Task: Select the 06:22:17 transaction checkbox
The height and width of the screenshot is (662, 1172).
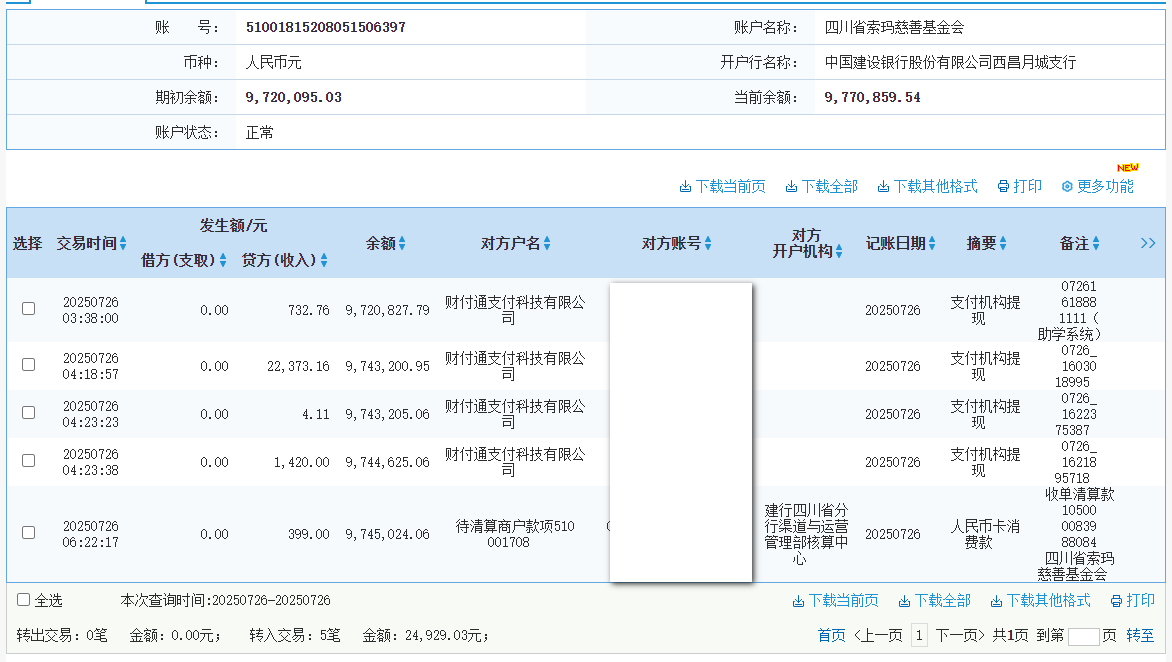Action: click(x=28, y=533)
